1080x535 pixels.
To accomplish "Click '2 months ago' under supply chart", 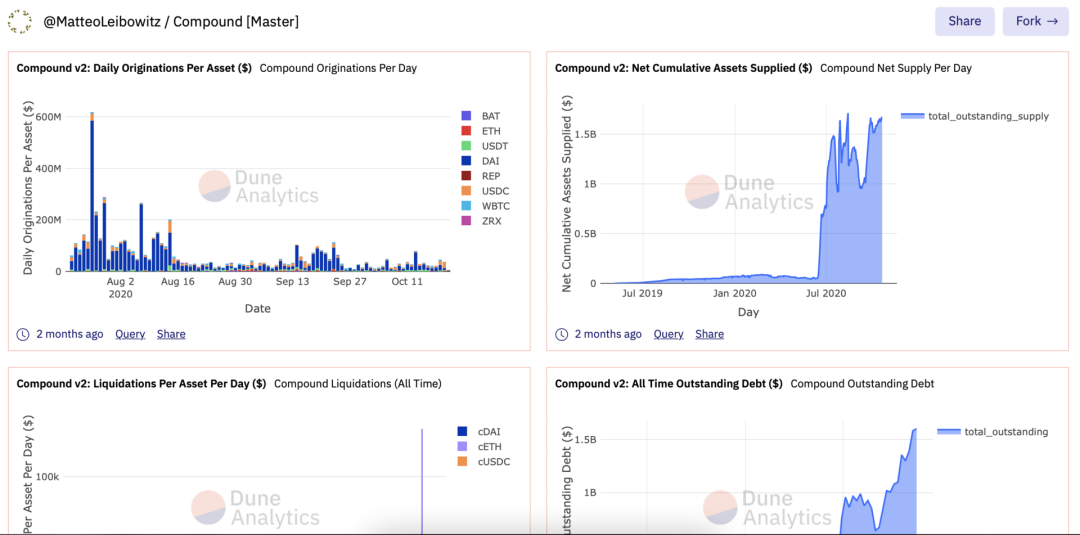I will click(x=608, y=334).
